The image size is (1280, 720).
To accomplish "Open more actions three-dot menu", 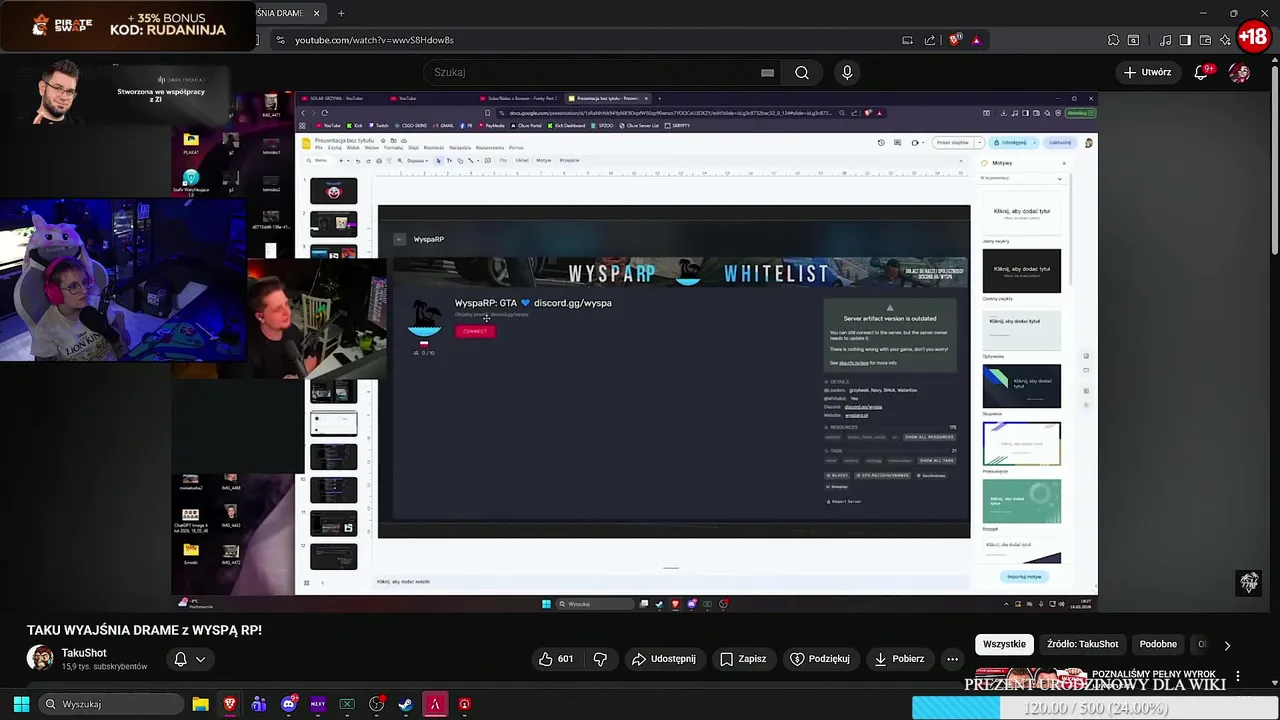I will coord(953,659).
